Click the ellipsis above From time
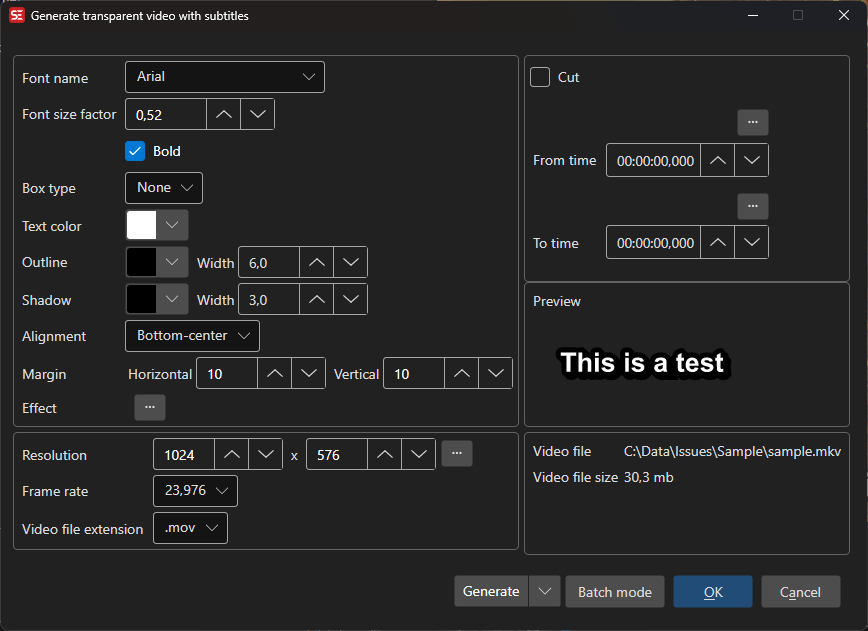Viewport: 868px width, 631px height. tap(752, 122)
